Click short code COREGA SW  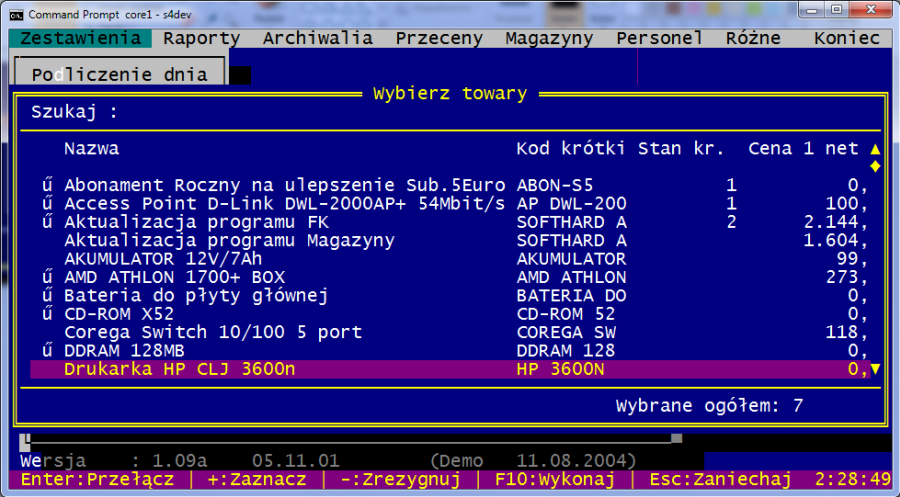tap(565, 332)
